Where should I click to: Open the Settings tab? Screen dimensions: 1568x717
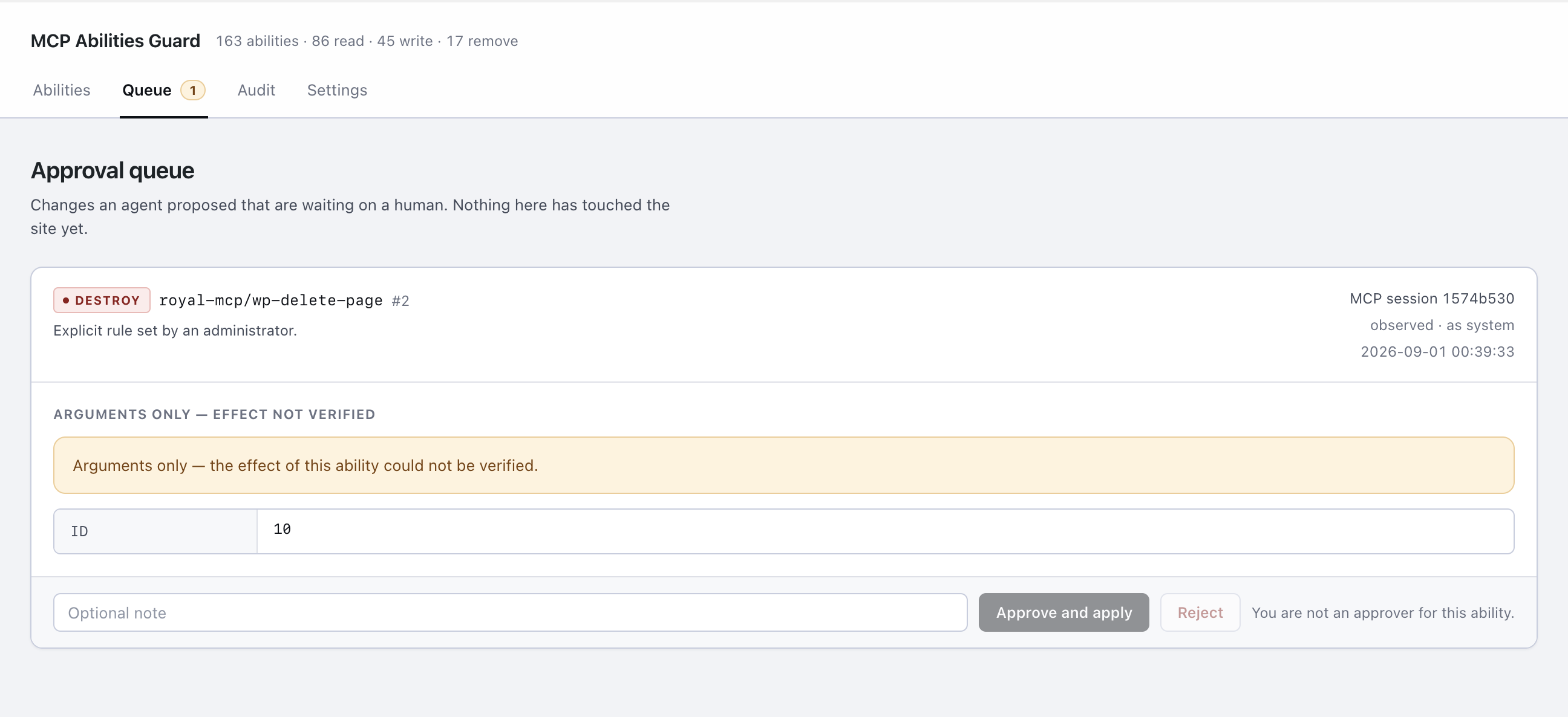337,90
